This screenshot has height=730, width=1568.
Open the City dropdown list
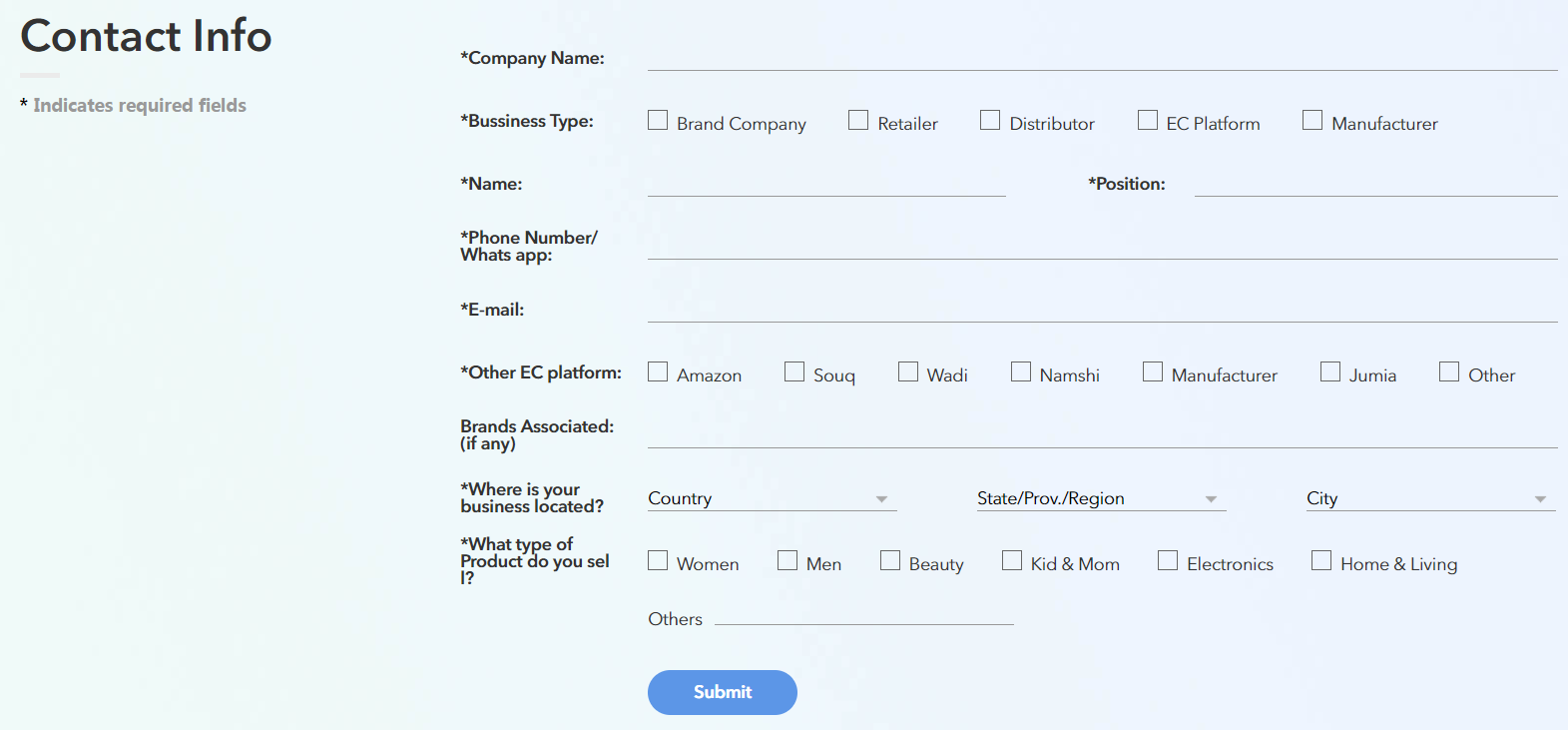point(1429,498)
